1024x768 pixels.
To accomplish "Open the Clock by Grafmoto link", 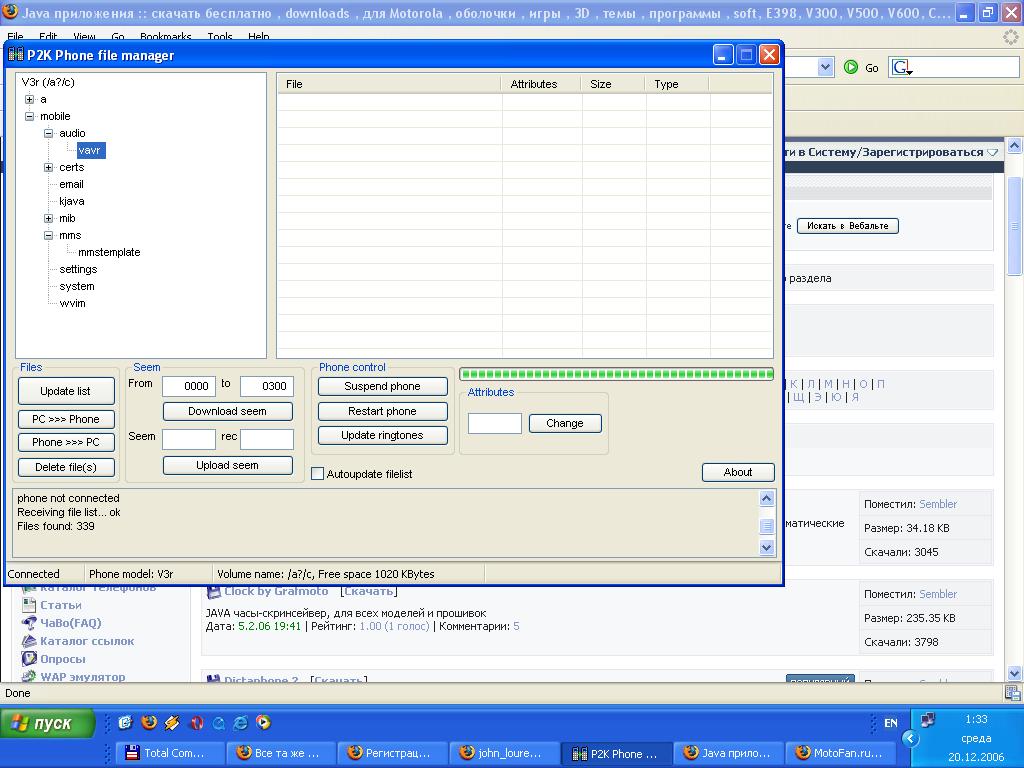I will [x=276, y=591].
